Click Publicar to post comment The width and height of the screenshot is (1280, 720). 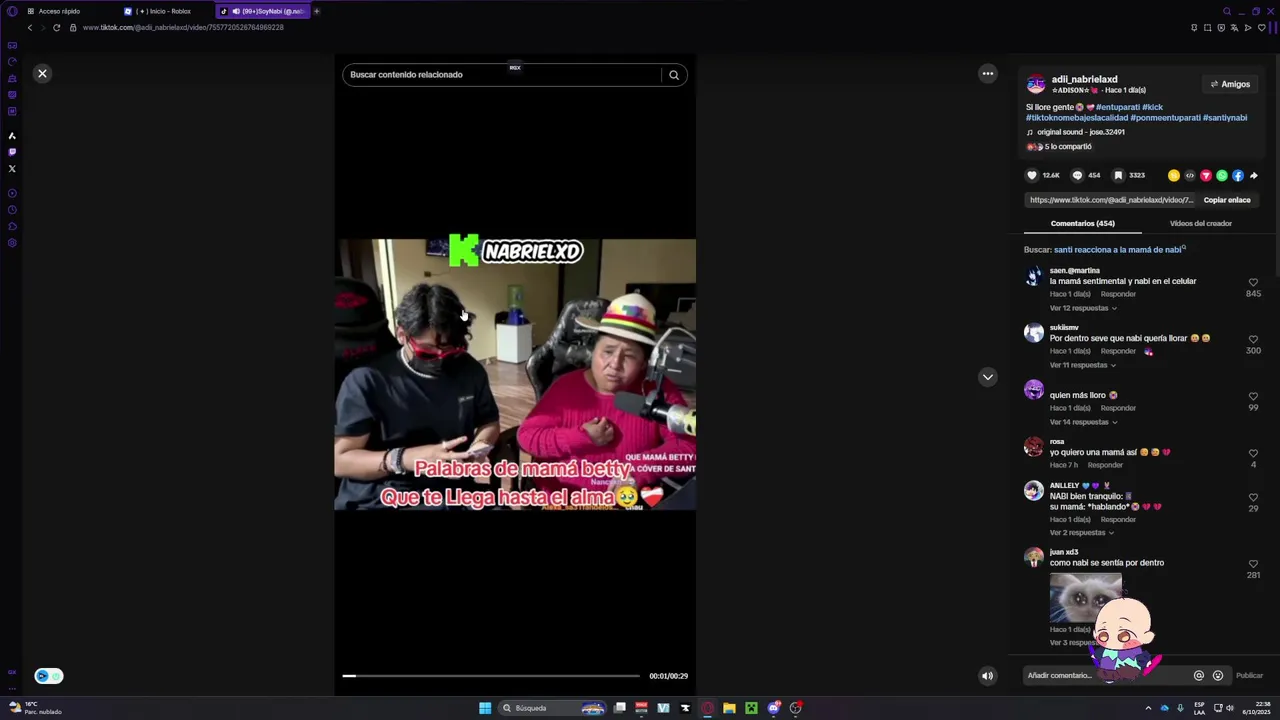(1249, 675)
